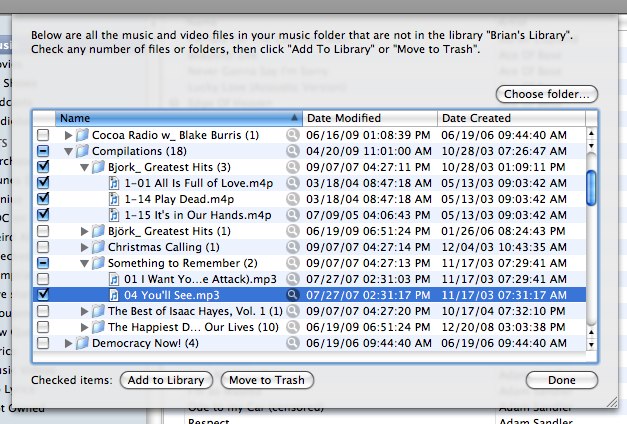Click music file icon of 04 You'll See.mp3
The height and width of the screenshot is (424, 627).
point(114,295)
